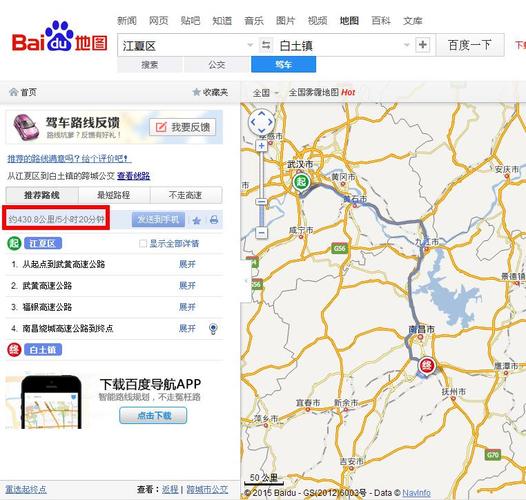Click the 南昌市 label on the map
The height and width of the screenshot is (500, 526).
click(x=421, y=330)
